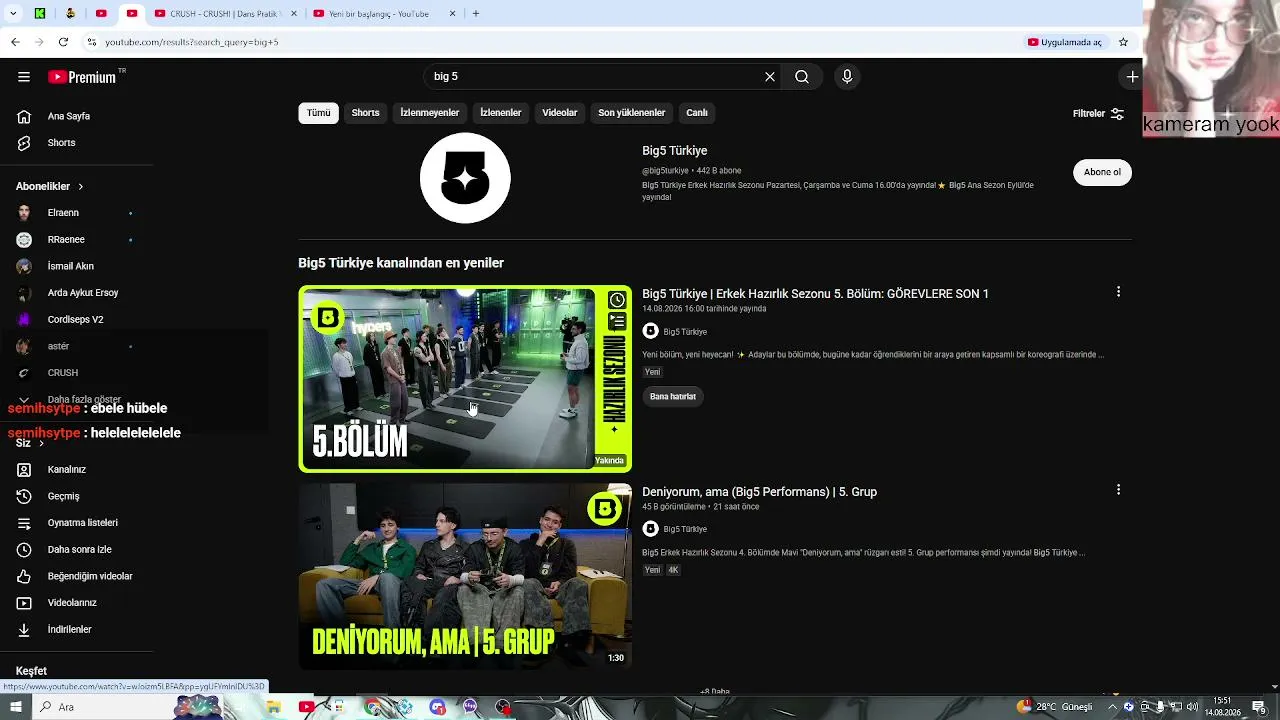Viewport: 1280px width, 720px height.
Task: Select the Videolar filter chip
Action: click(560, 113)
